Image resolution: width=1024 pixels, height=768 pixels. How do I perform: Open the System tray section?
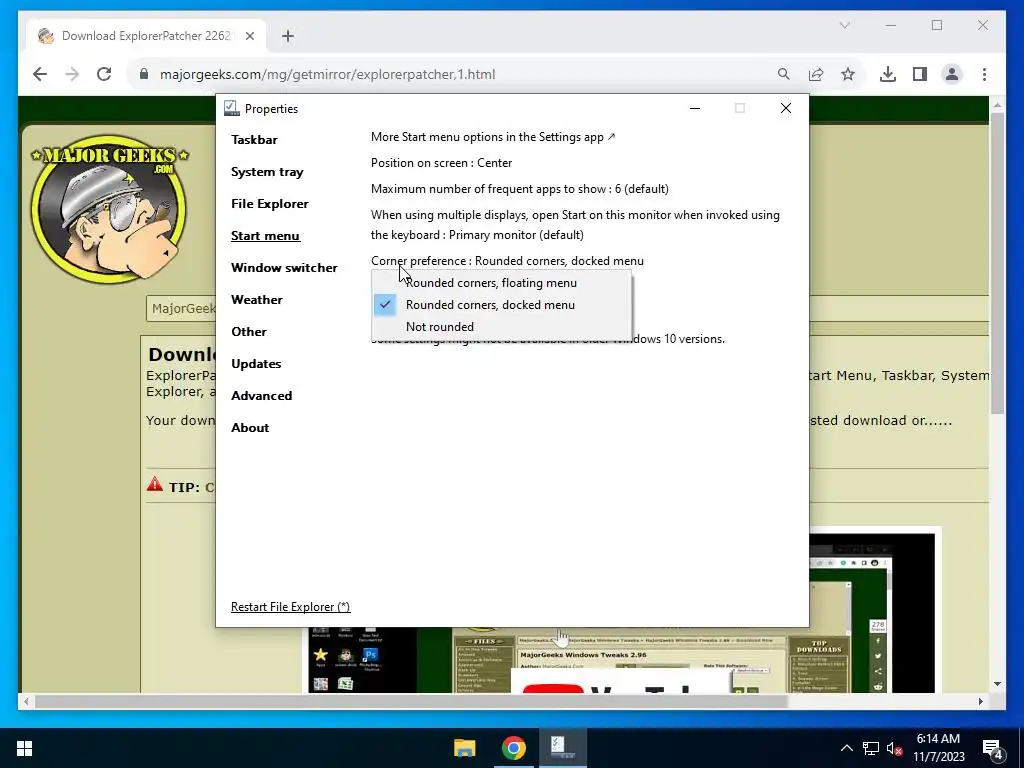coord(267,172)
